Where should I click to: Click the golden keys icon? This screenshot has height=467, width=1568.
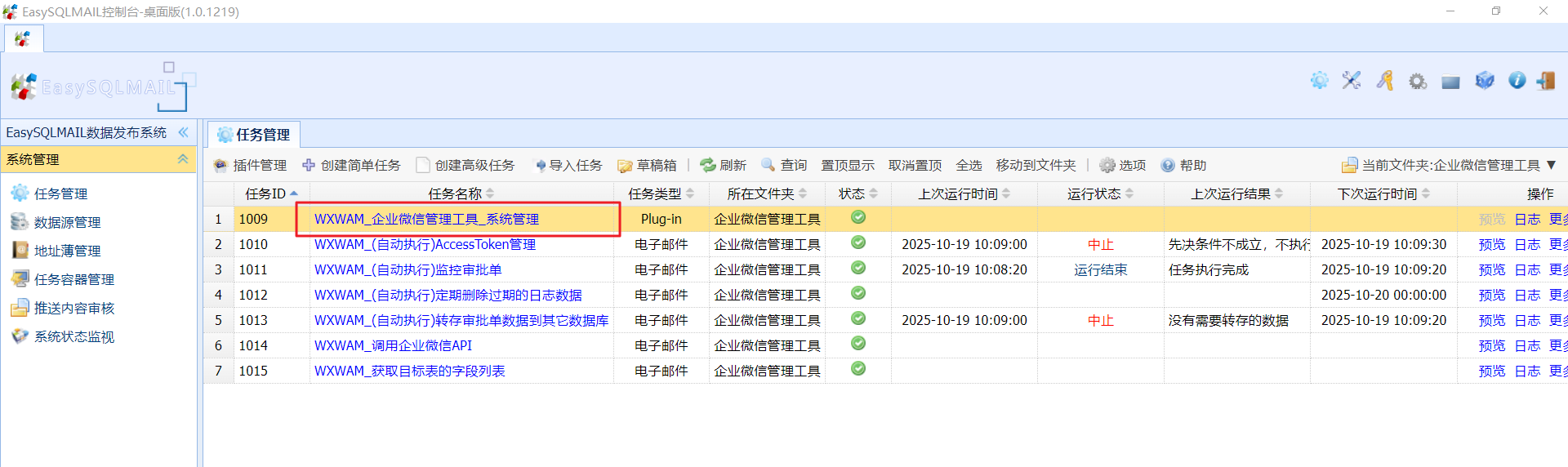coord(1385,81)
